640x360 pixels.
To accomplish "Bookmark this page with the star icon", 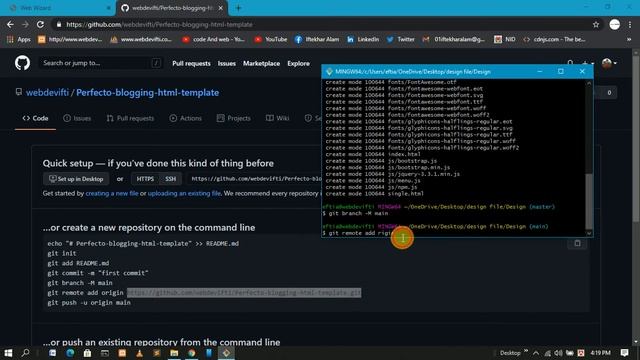I will [x=596, y=24].
